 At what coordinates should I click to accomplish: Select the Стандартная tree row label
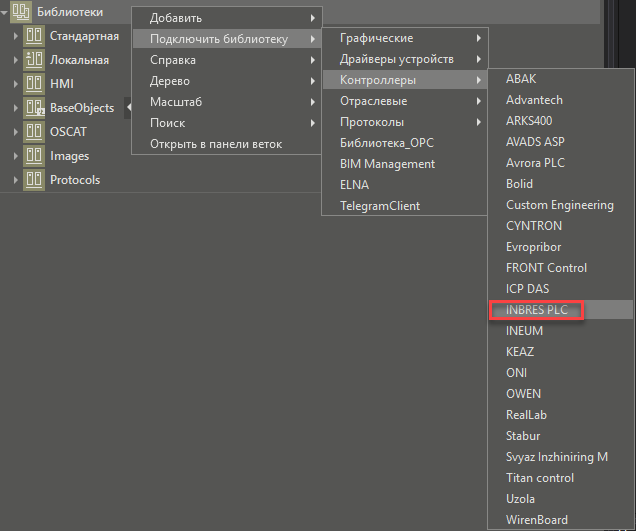pyautogui.click(x=84, y=36)
